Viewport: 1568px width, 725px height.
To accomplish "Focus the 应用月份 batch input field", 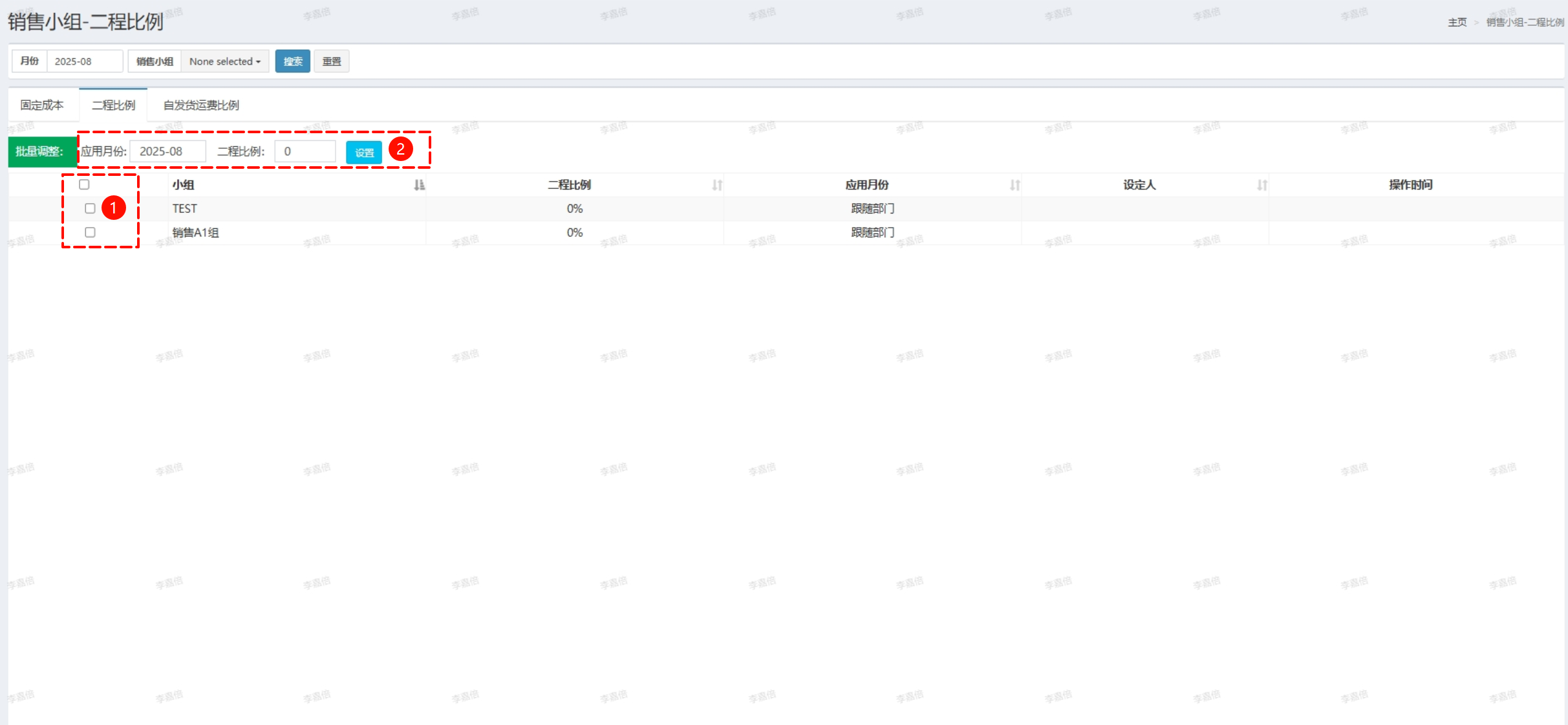I will [168, 151].
